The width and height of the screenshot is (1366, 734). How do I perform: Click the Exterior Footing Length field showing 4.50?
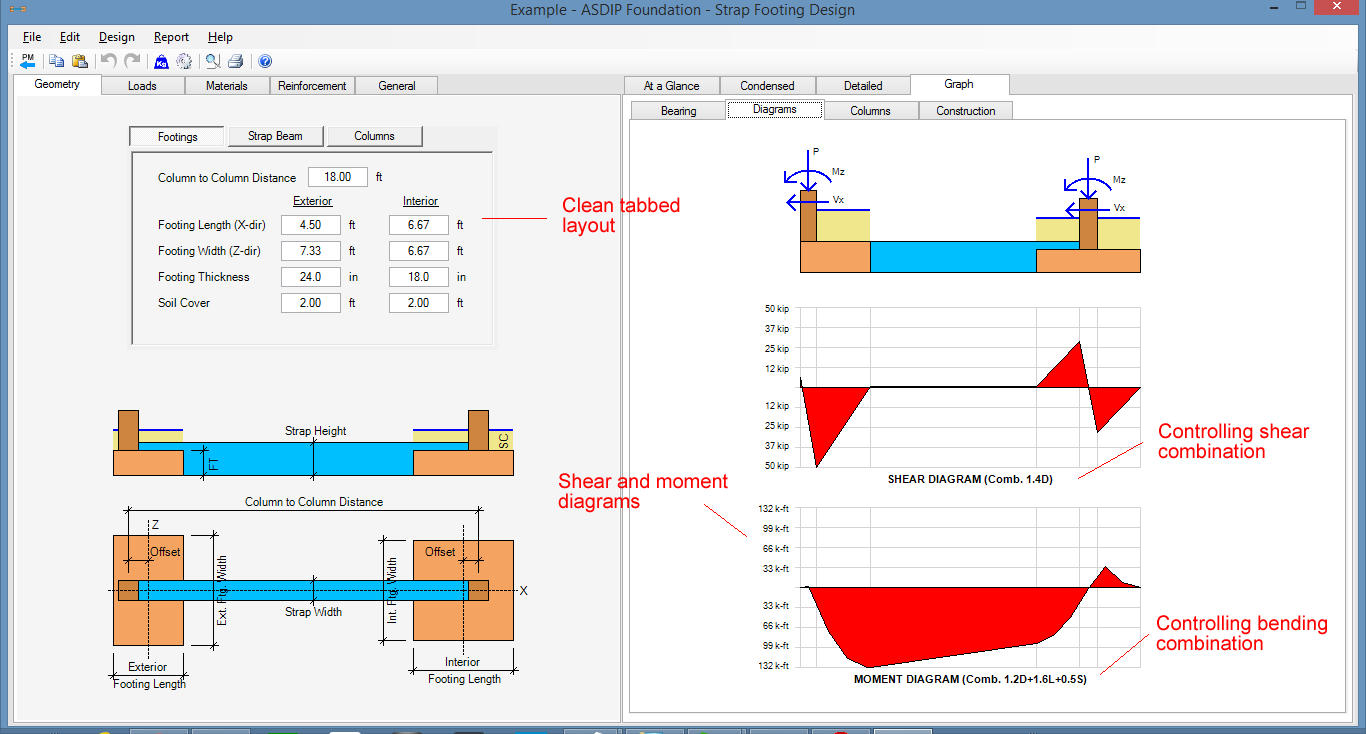coord(311,225)
